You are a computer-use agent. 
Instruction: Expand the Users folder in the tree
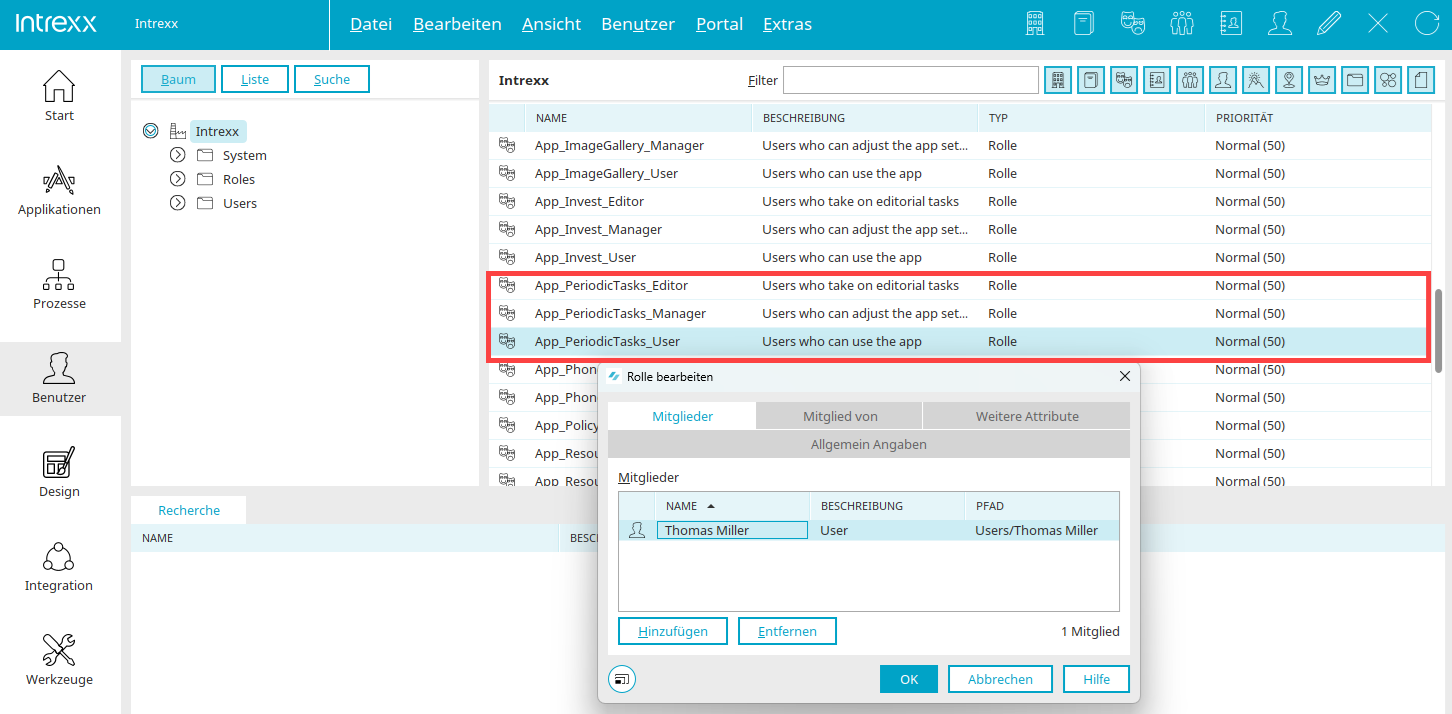178,203
